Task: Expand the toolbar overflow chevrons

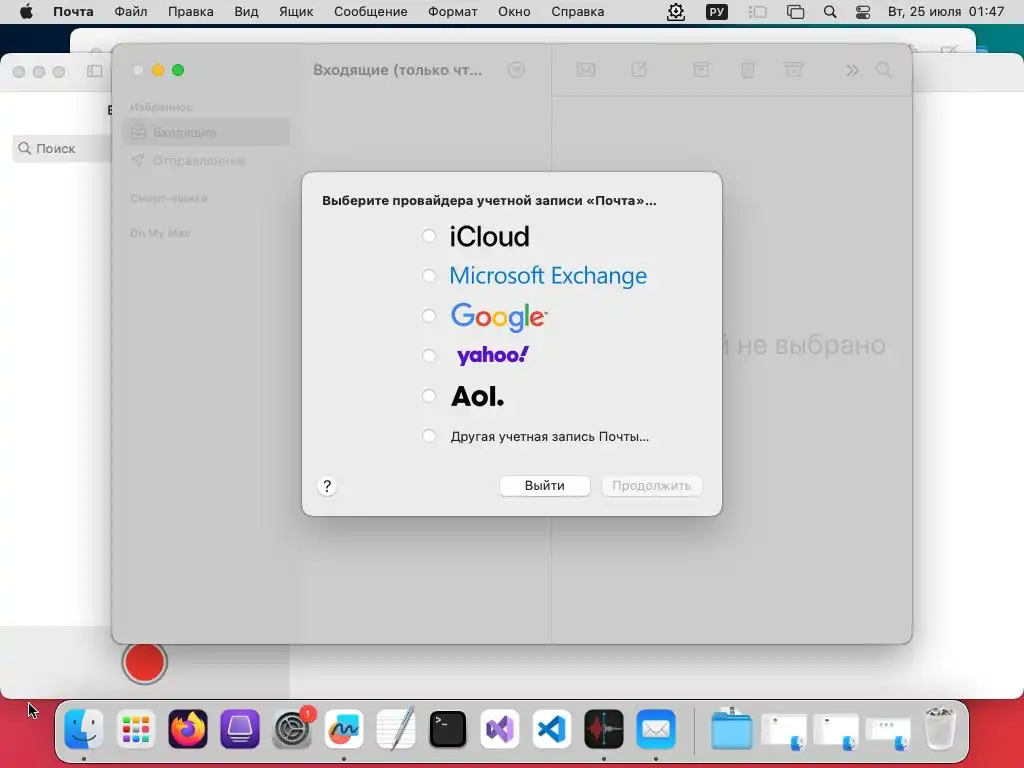Action: pos(852,70)
